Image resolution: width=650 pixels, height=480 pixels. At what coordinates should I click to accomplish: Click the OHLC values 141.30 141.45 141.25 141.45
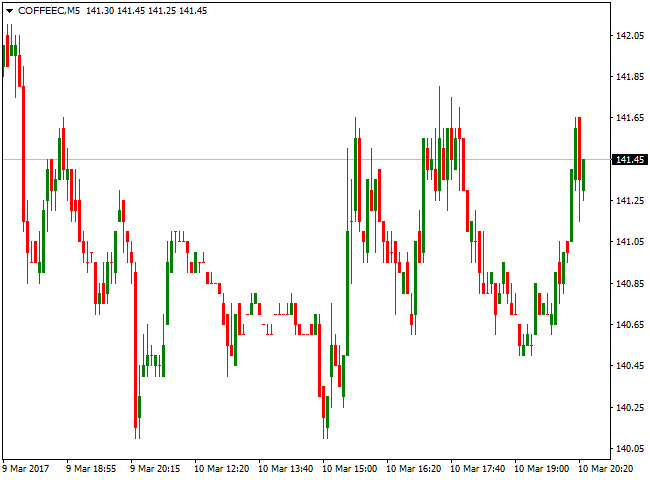[x=146, y=11]
